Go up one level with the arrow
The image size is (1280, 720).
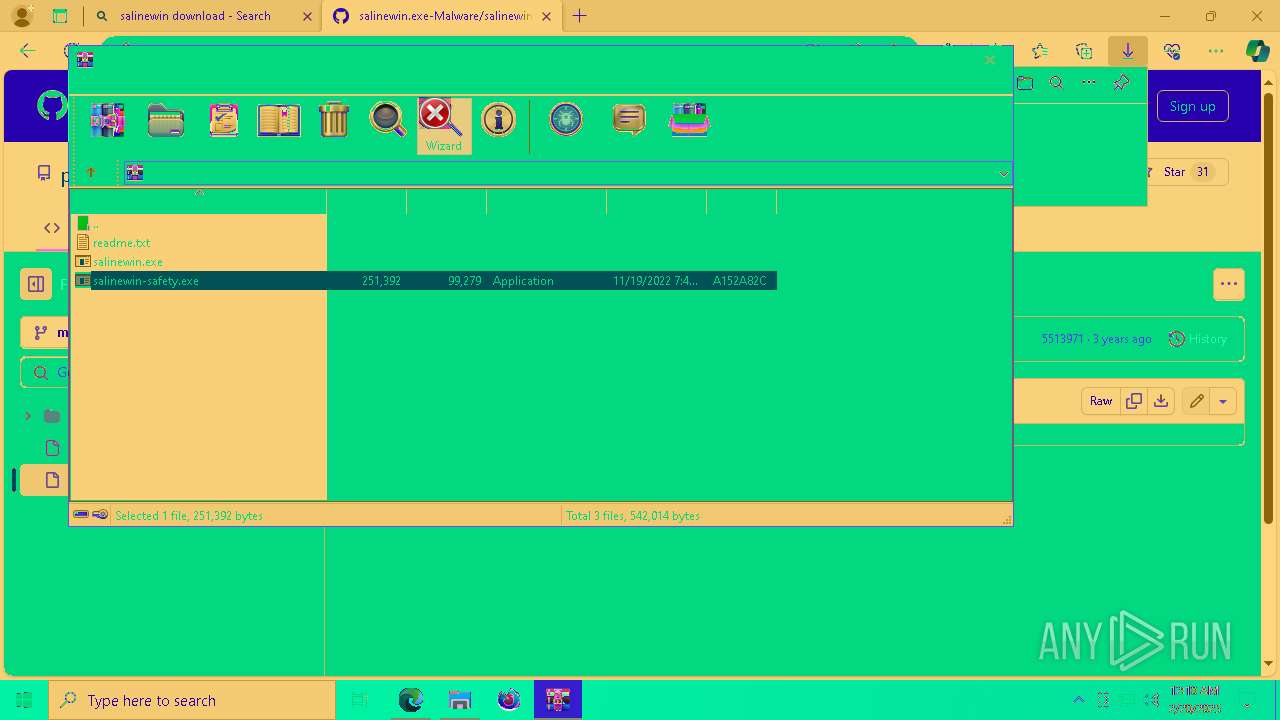point(91,173)
